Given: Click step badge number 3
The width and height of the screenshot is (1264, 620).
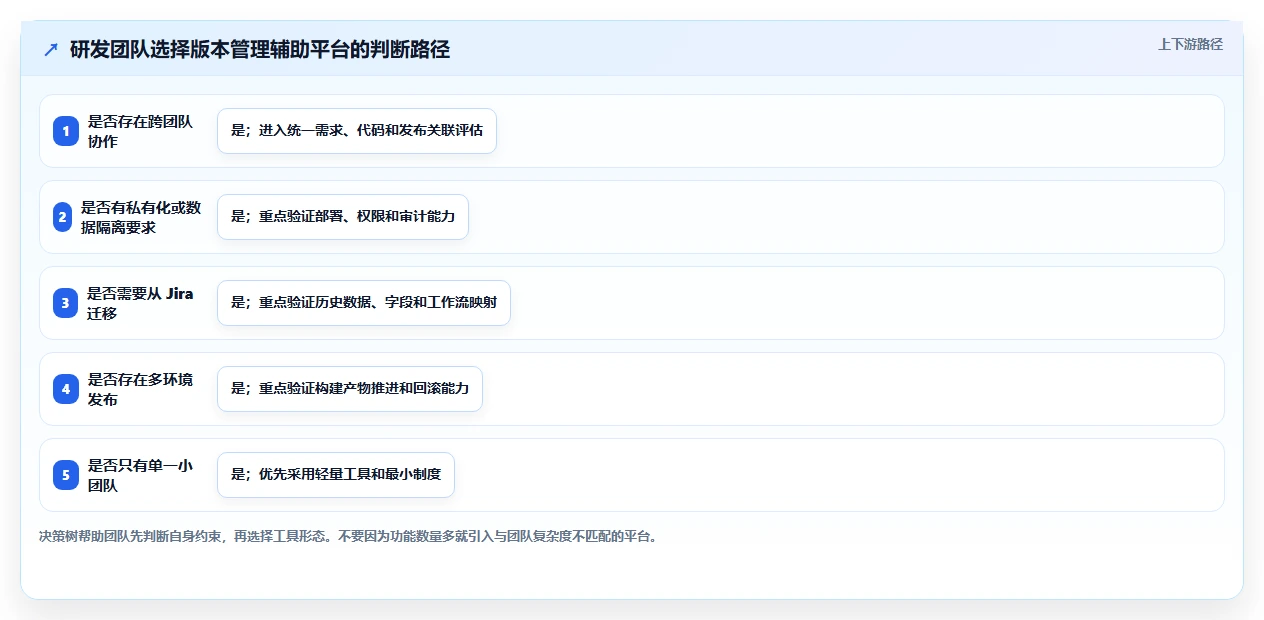Looking at the screenshot, I should click(66, 303).
